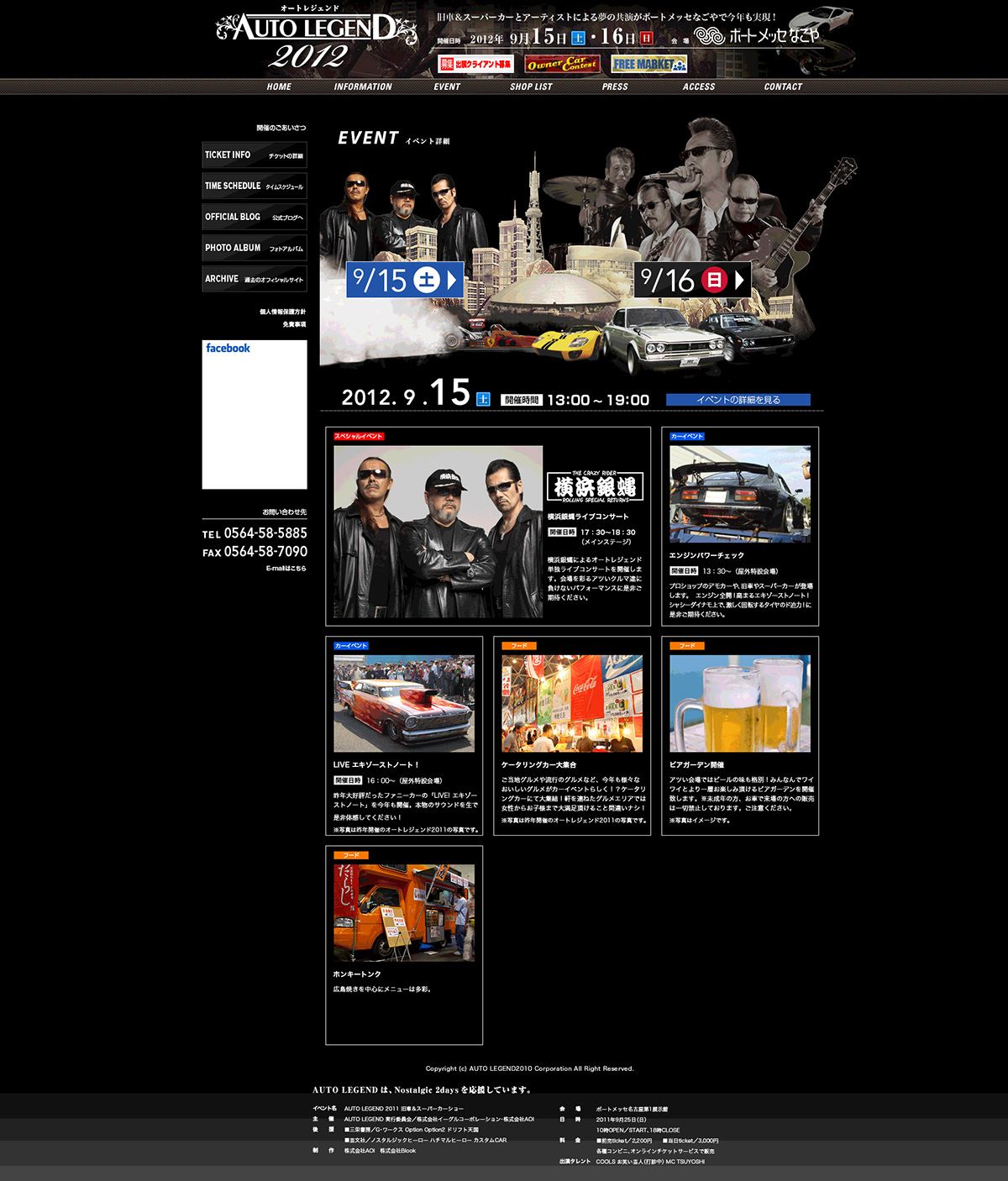This screenshot has height=1181, width=1008.
Task: Open the INFORMATION menu item
Action: [363, 87]
